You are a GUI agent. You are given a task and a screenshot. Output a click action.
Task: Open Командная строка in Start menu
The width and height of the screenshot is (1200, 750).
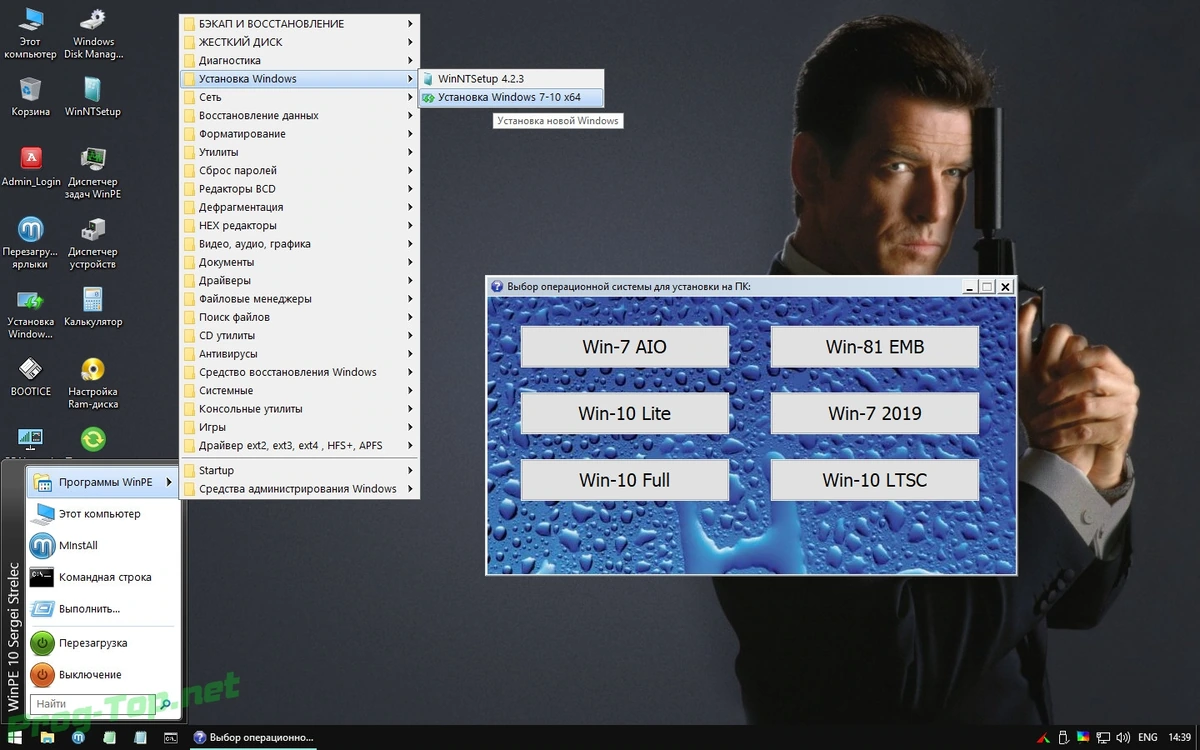(102, 577)
